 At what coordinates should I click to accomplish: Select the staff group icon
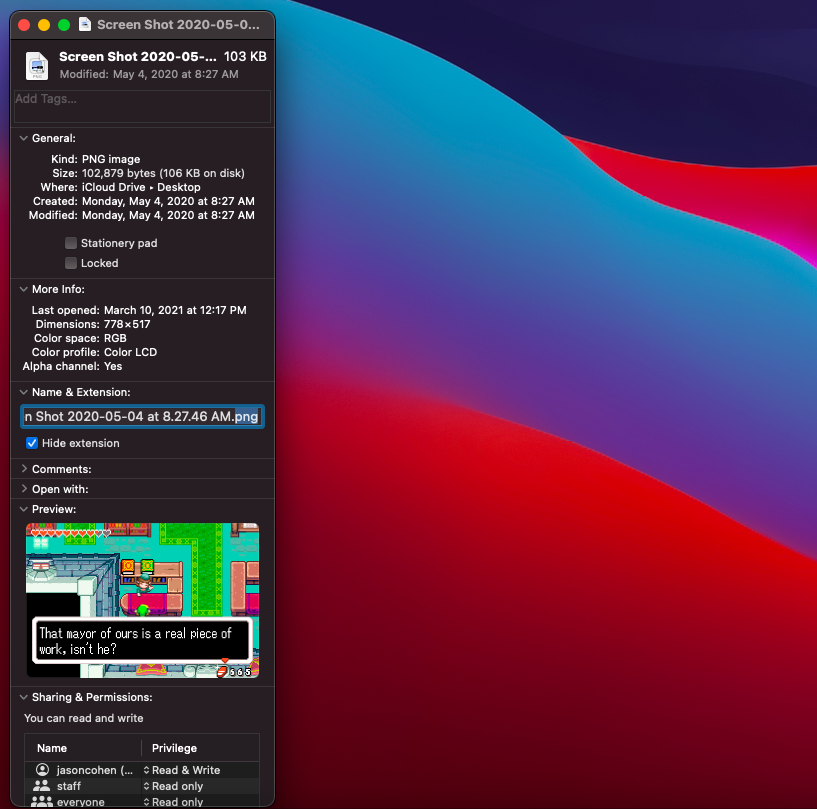click(42, 787)
